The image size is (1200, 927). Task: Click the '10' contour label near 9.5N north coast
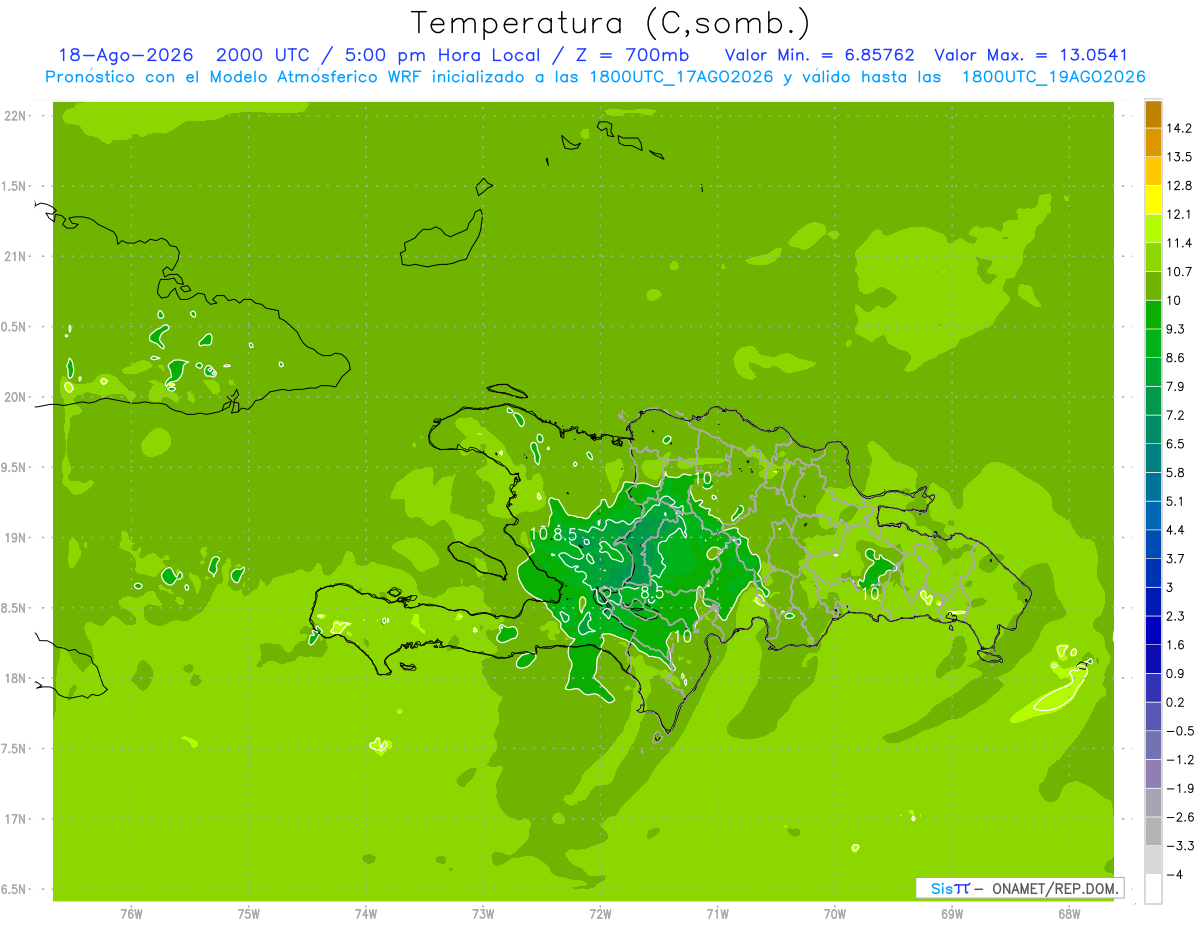pos(704,479)
